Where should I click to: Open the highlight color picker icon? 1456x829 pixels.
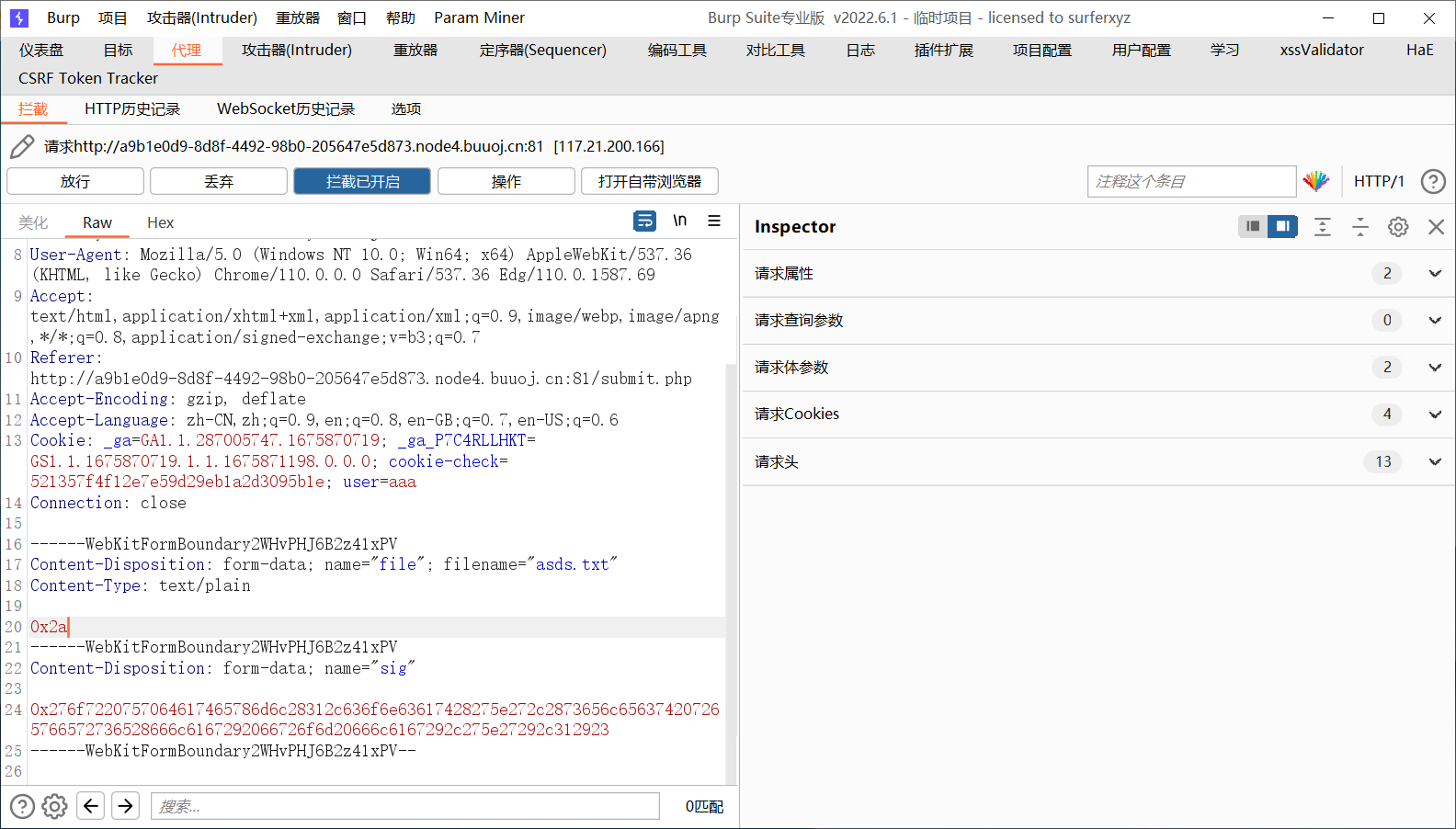[1316, 181]
